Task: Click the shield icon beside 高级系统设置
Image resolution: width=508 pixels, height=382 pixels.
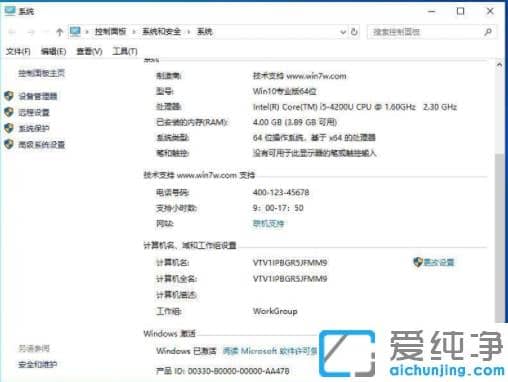Action: pyautogui.click(x=9, y=144)
